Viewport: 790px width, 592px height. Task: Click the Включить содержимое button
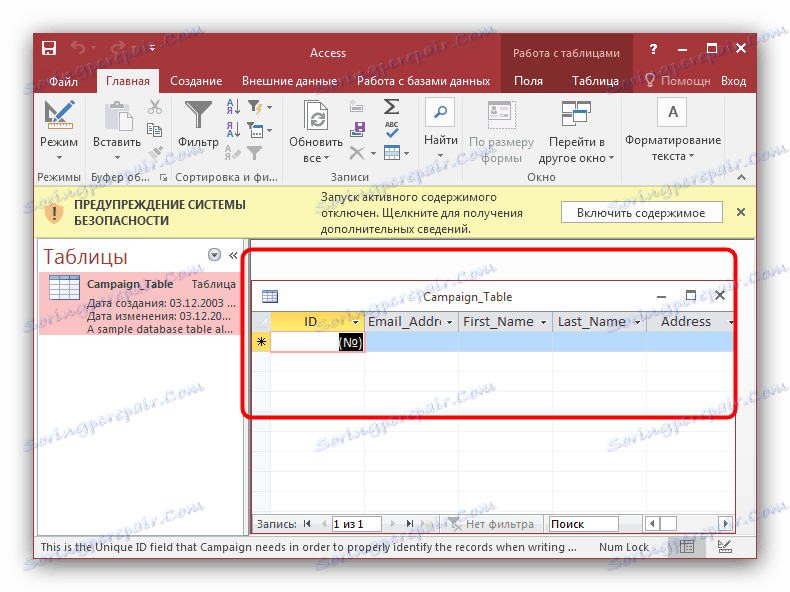pos(641,213)
